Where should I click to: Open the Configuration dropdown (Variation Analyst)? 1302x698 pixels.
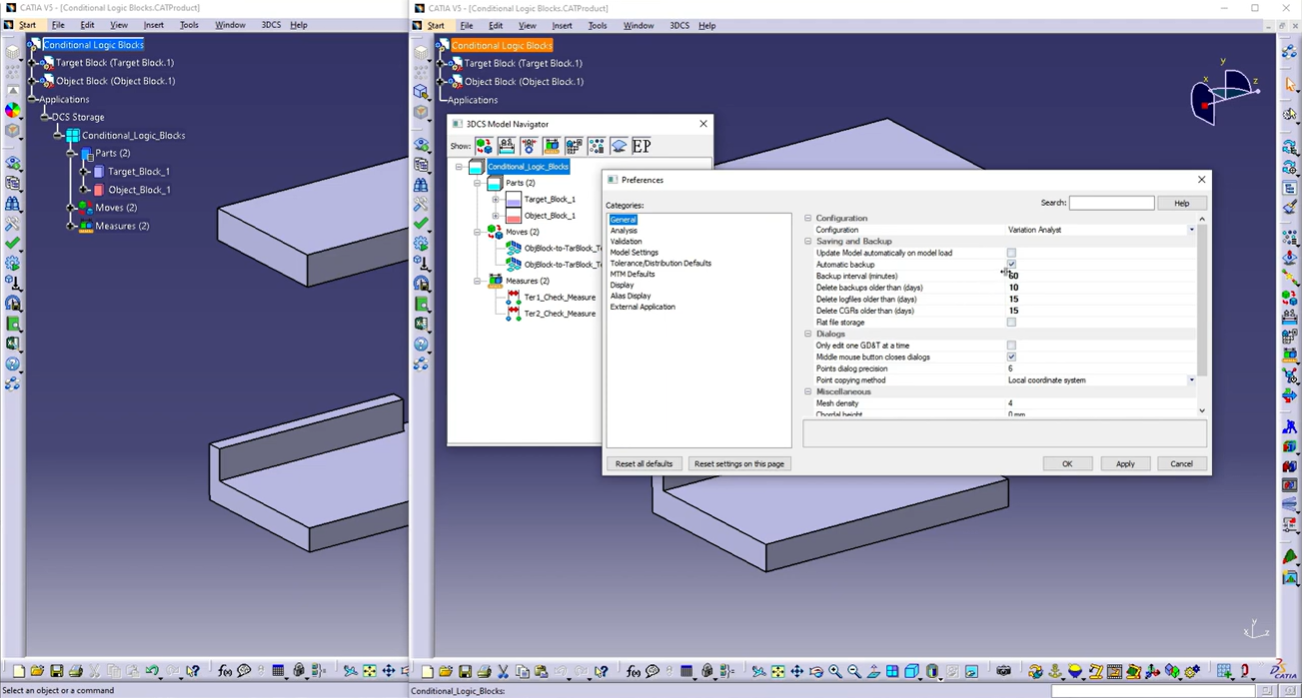click(x=1191, y=230)
